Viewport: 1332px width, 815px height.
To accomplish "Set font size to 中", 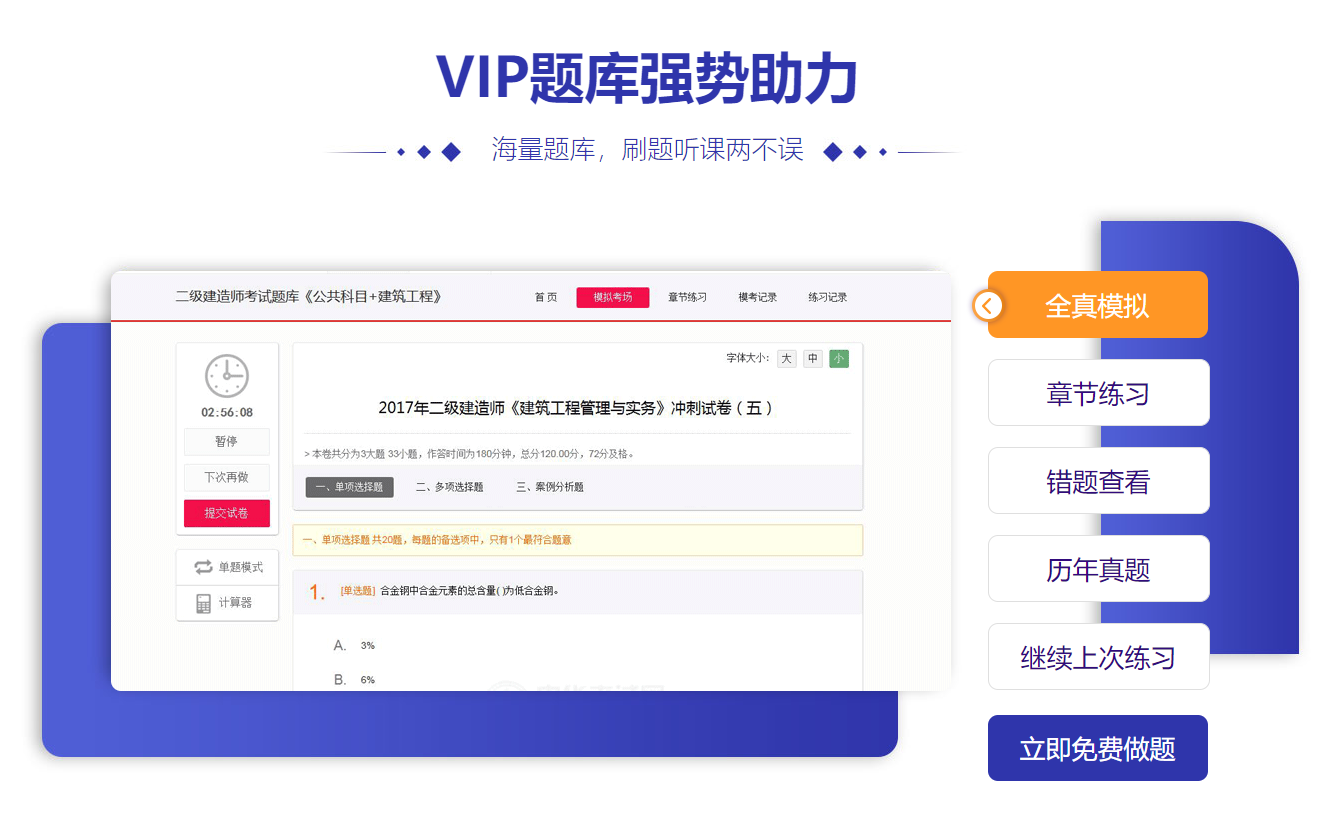I will 812,358.
